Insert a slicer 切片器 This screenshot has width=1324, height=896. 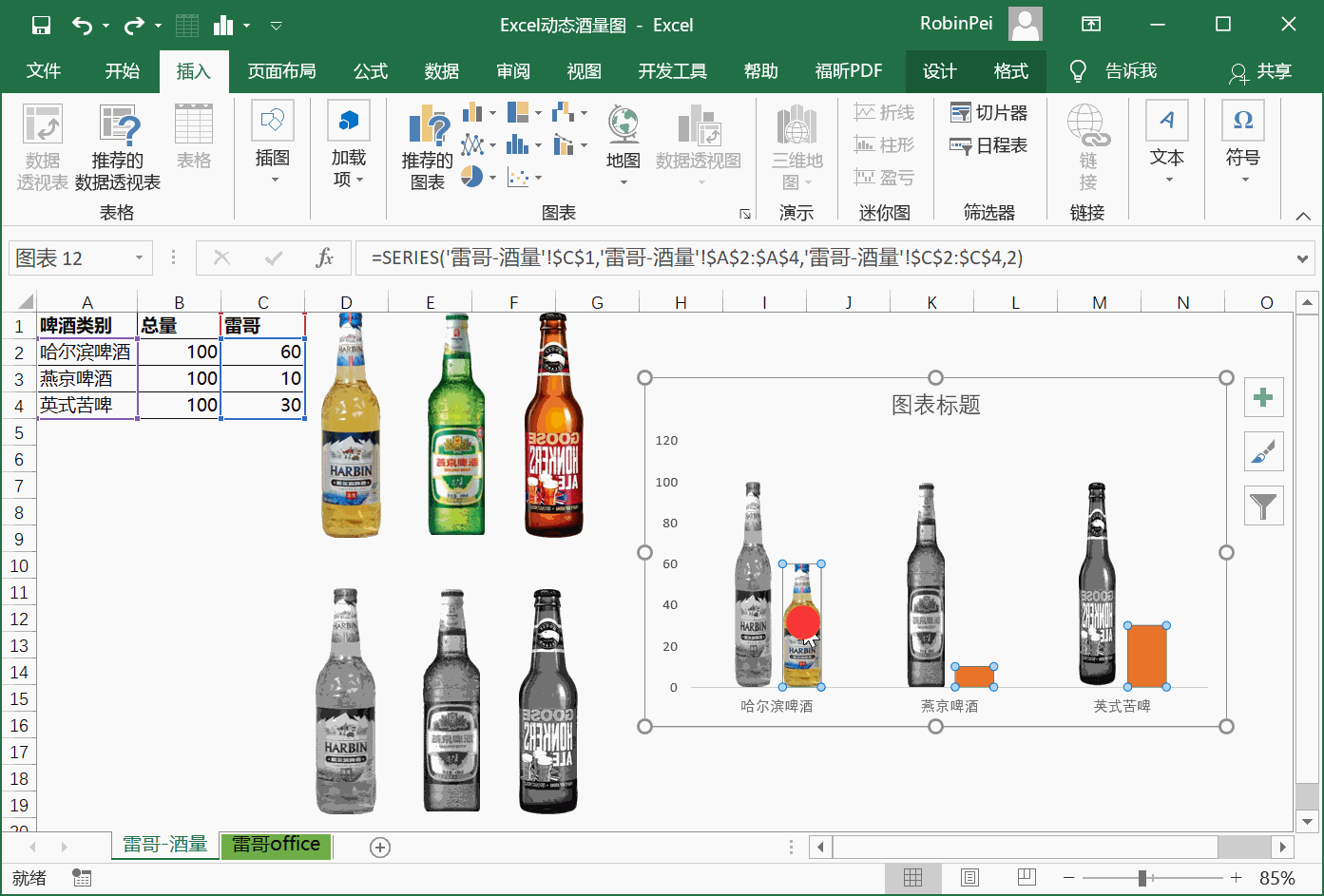(x=989, y=113)
